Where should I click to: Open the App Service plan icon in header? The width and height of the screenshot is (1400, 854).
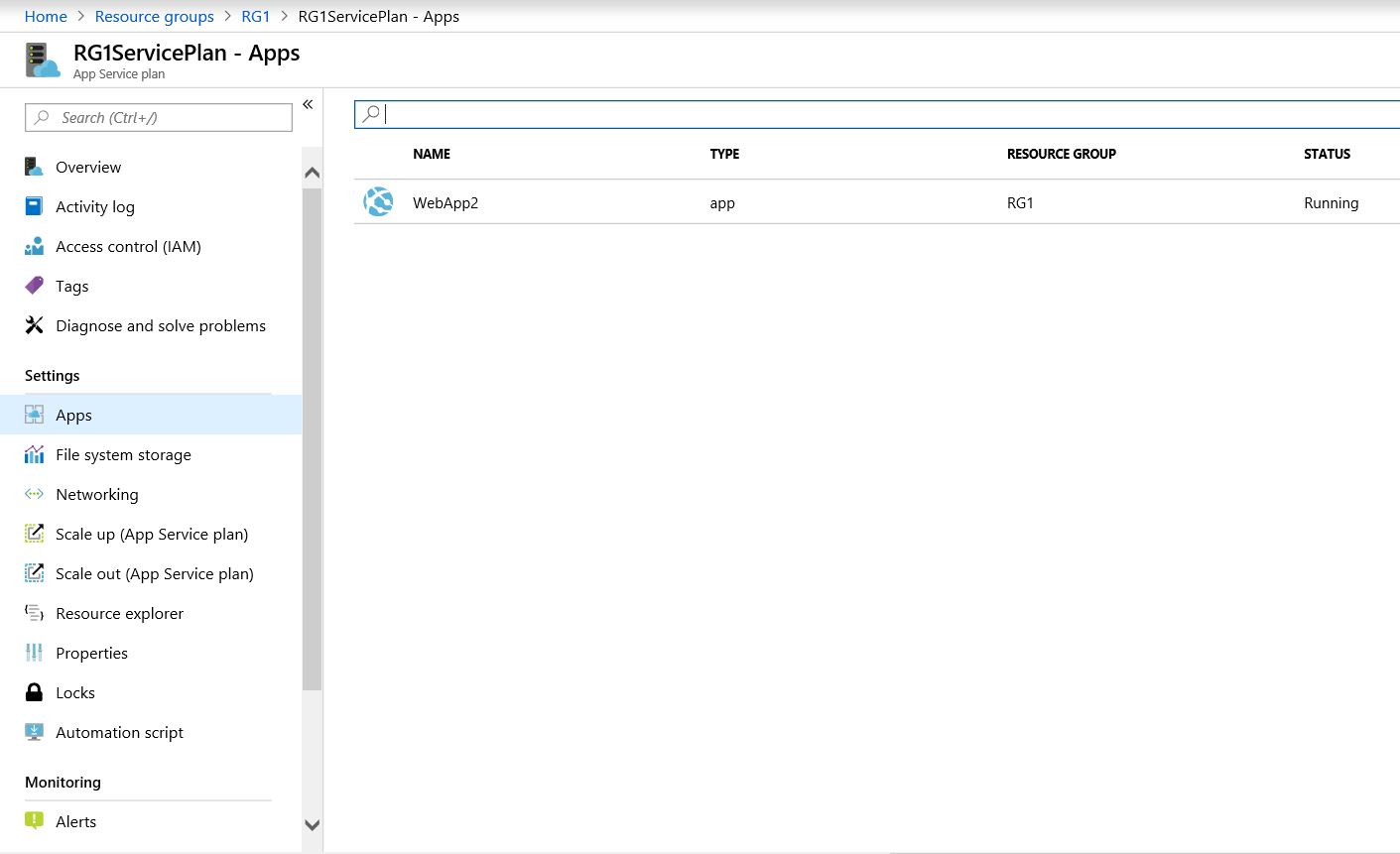pos(43,59)
